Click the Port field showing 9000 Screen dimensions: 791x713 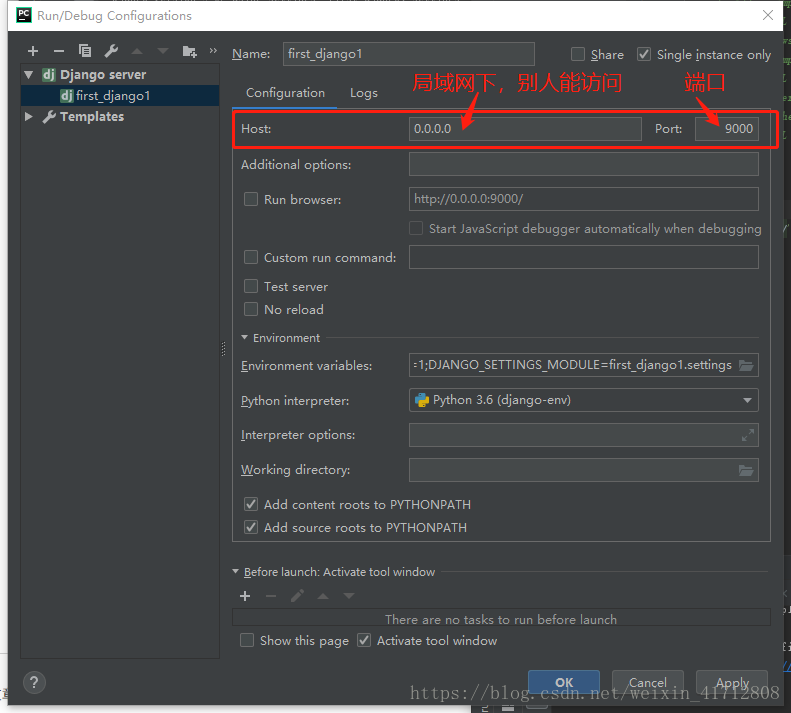pyautogui.click(x=727, y=129)
